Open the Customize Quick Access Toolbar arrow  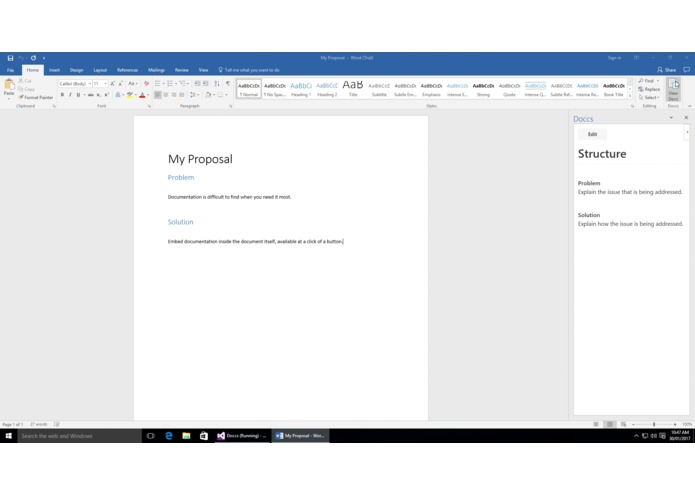coord(43,58)
